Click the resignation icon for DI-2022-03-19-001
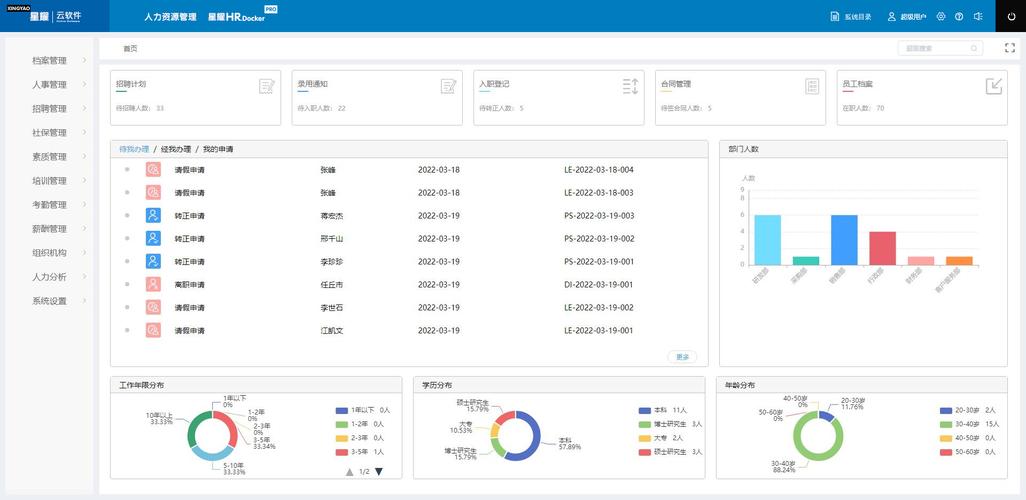Viewport: 1026px width, 500px height. click(x=153, y=285)
